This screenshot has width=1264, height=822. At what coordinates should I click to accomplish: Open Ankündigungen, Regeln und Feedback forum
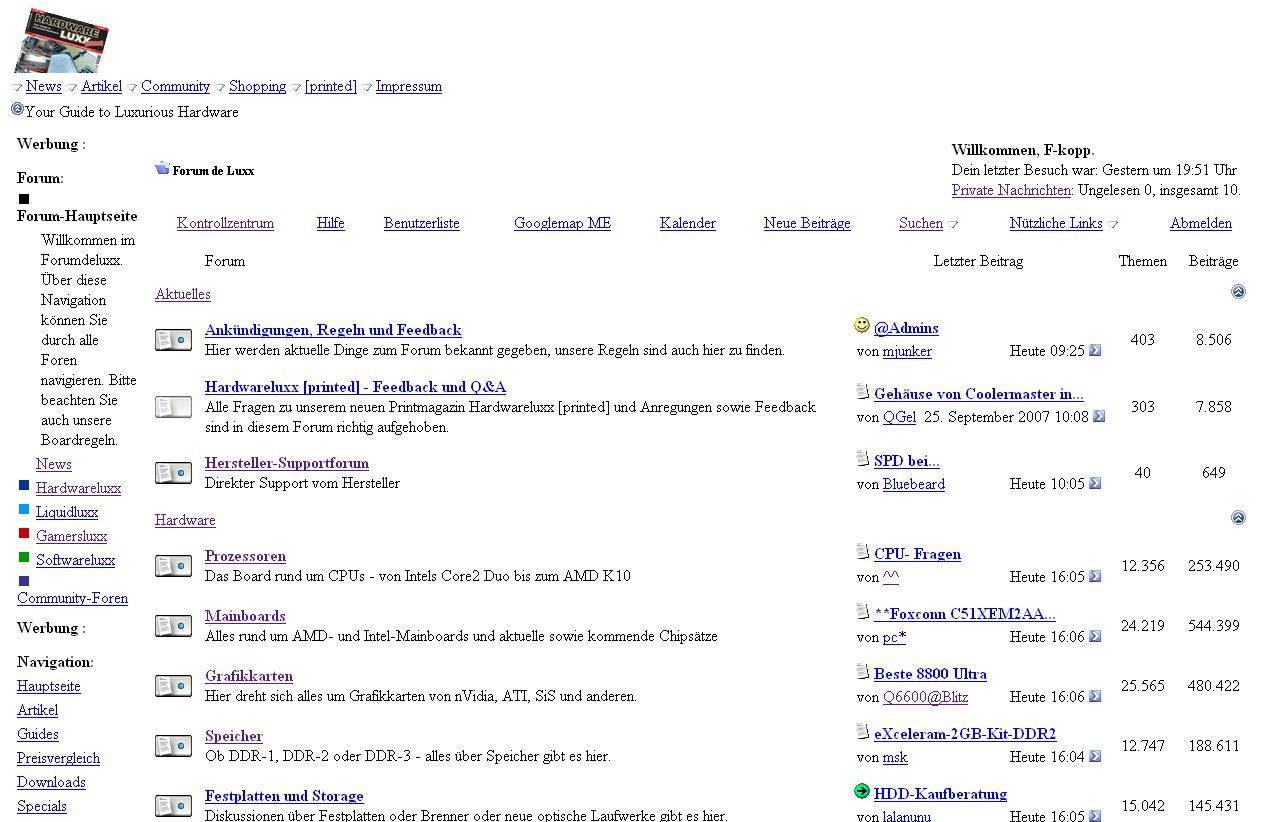pyautogui.click(x=333, y=330)
